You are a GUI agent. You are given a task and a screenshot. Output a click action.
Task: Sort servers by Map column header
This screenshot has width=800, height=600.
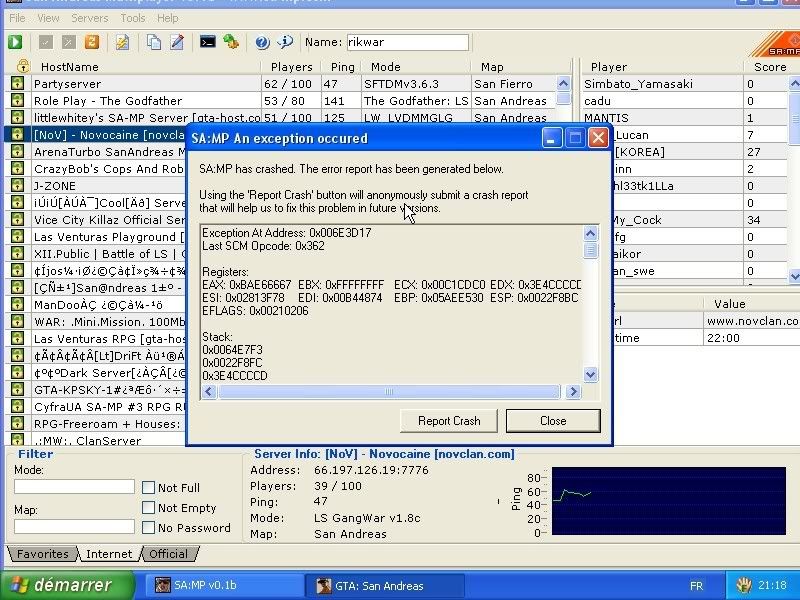pos(520,66)
